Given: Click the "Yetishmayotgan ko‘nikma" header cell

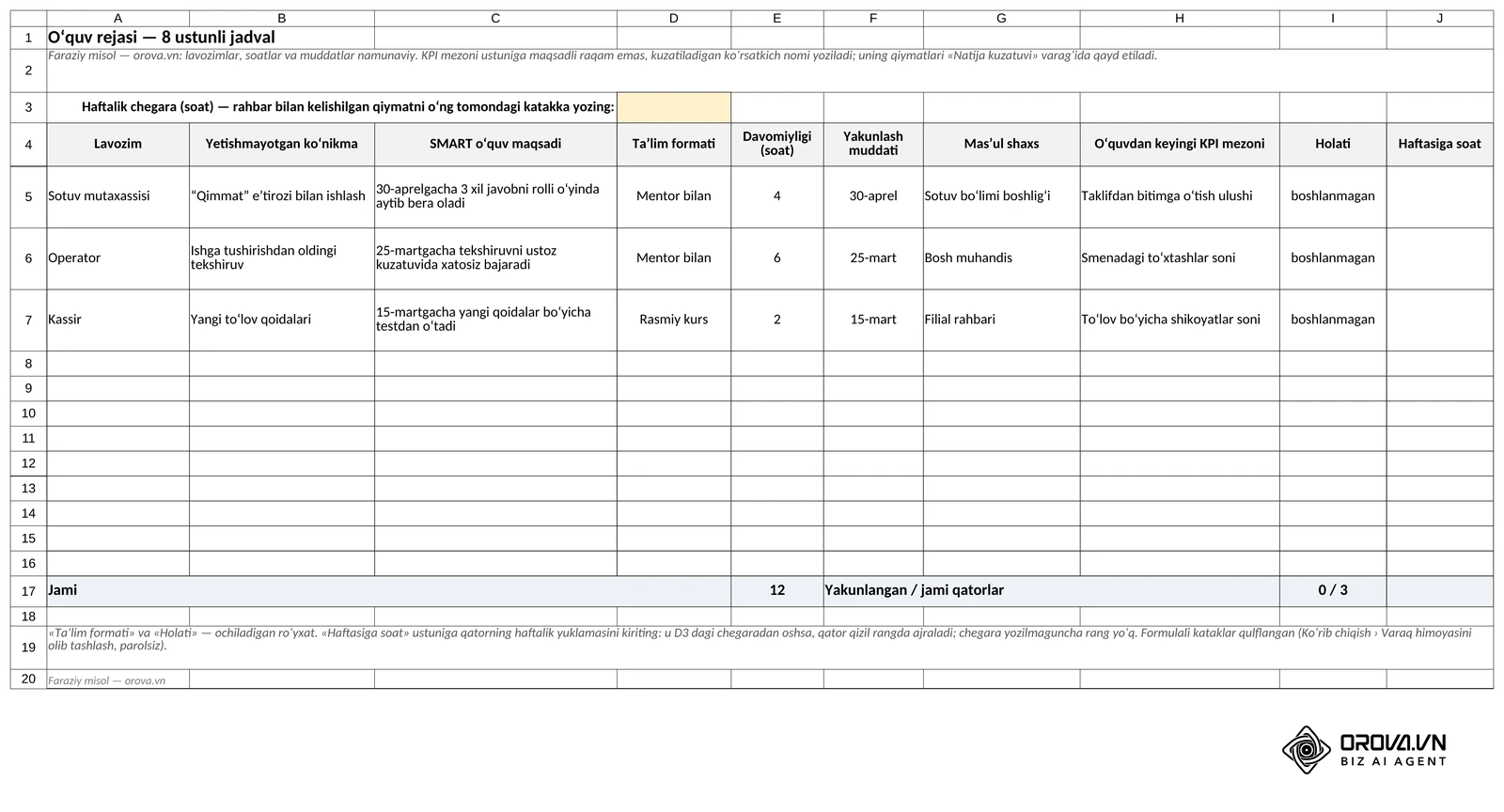Looking at the screenshot, I should [281, 144].
